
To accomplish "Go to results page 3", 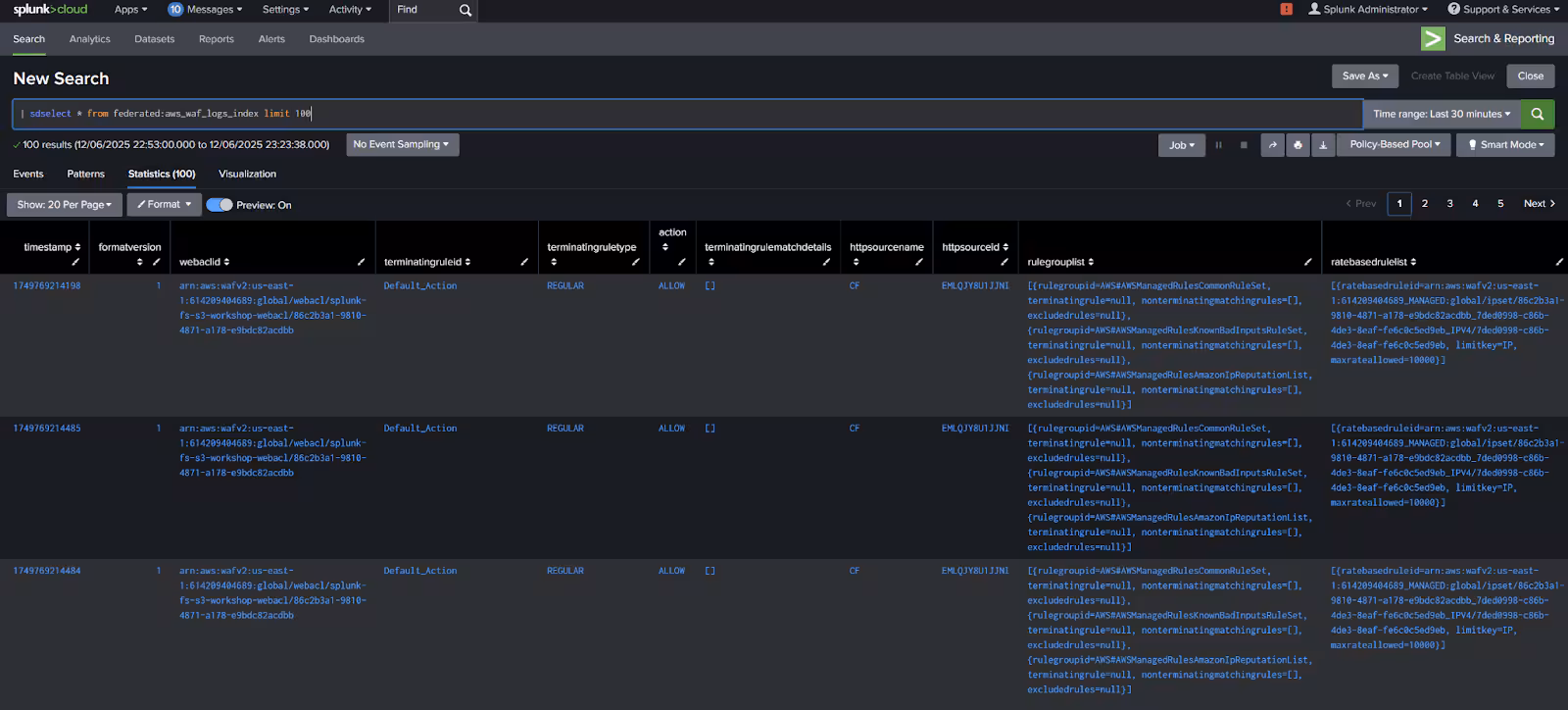I will coord(1449,204).
